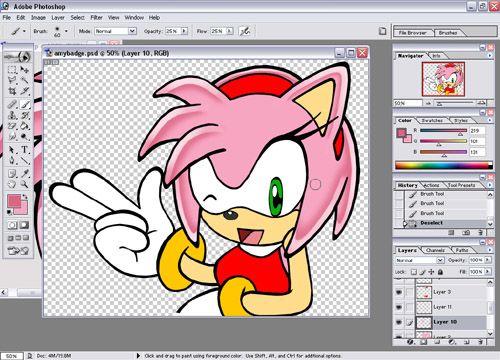Open the Filter menu
This screenshot has height=360, width=500.
pyautogui.click(x=96, y=18)
